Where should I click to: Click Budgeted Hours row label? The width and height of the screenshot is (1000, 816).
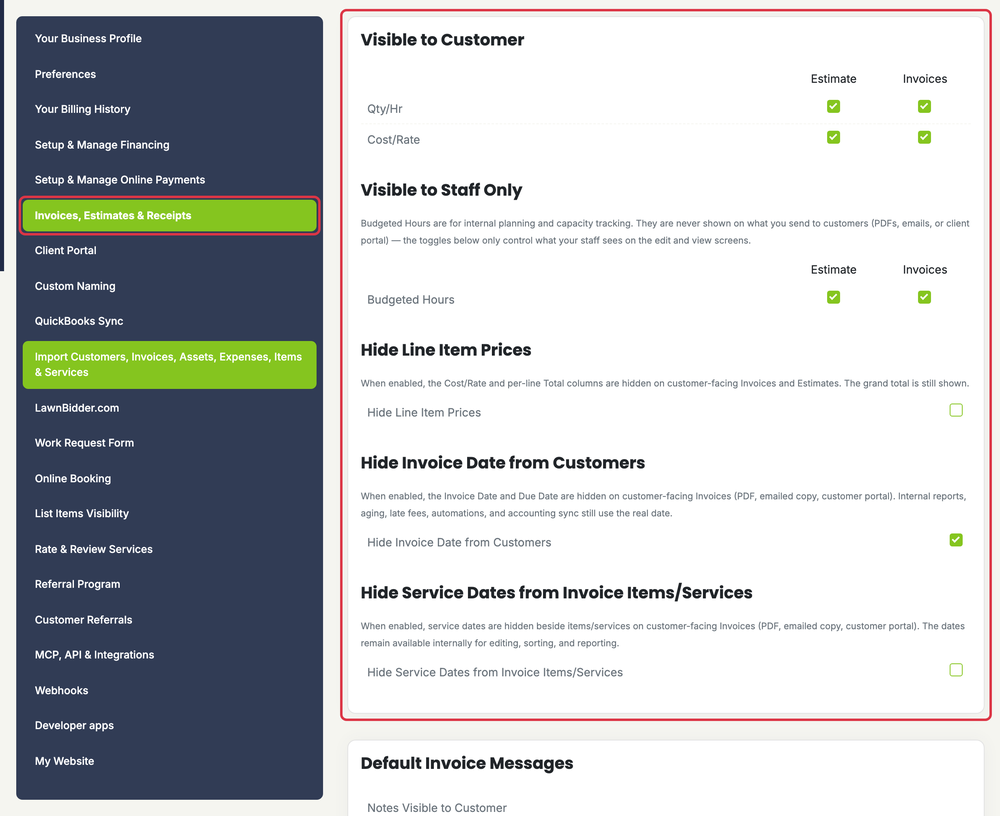411,300
